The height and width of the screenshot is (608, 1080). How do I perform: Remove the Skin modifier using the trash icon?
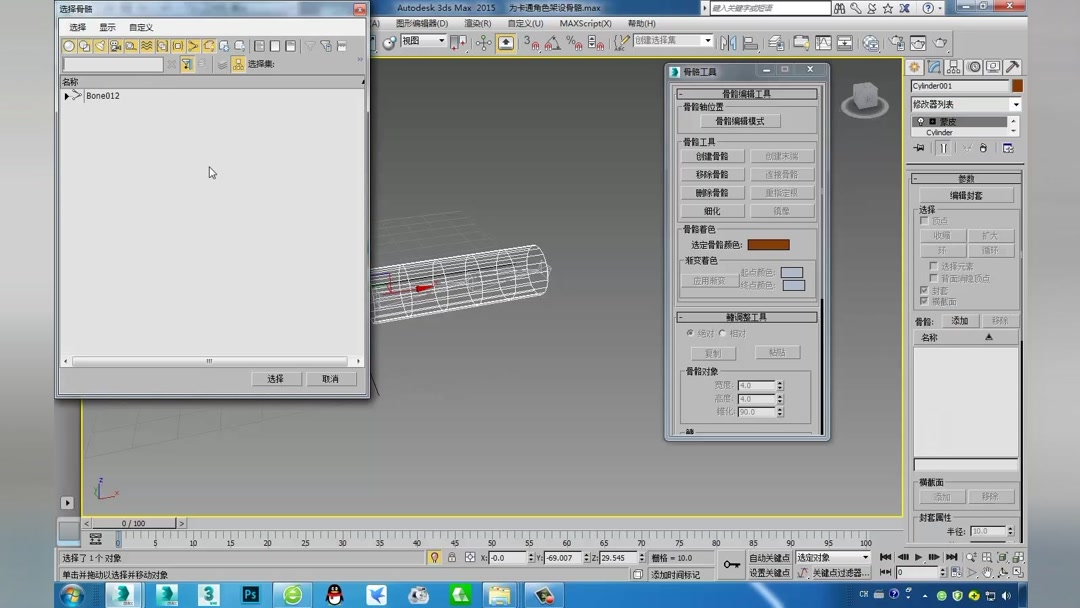984,147
